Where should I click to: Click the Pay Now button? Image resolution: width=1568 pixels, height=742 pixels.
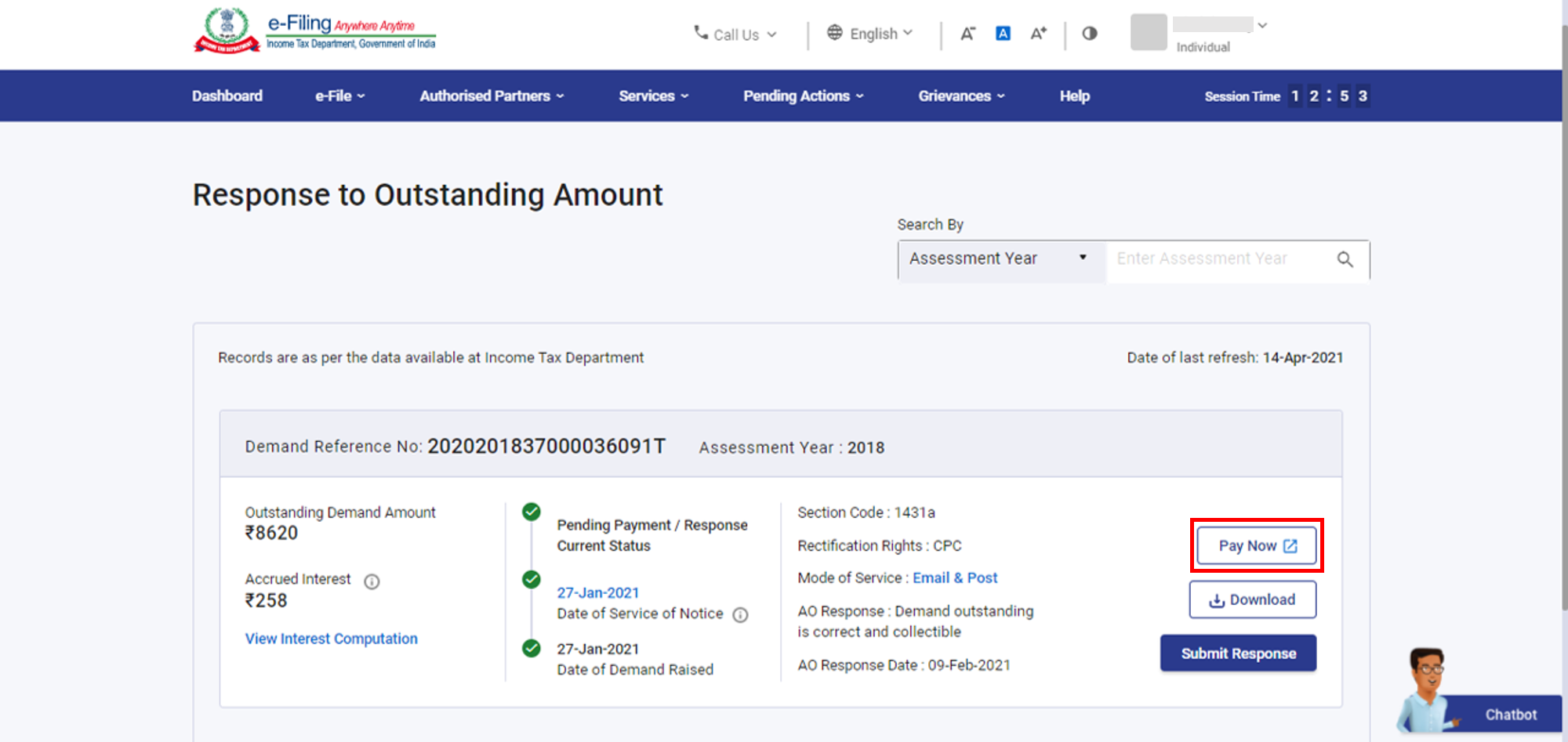pos(1255,545)
